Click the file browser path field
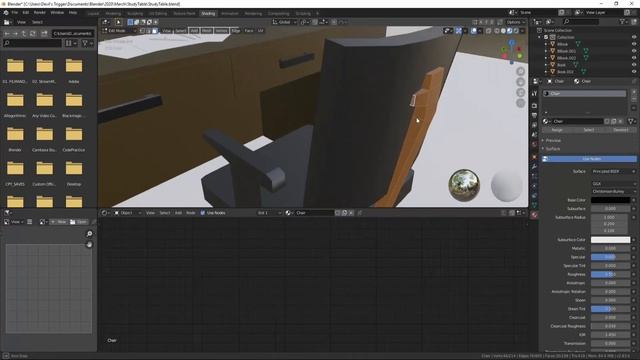The height and width of the screenshot is (360, 640). [73, 33]
